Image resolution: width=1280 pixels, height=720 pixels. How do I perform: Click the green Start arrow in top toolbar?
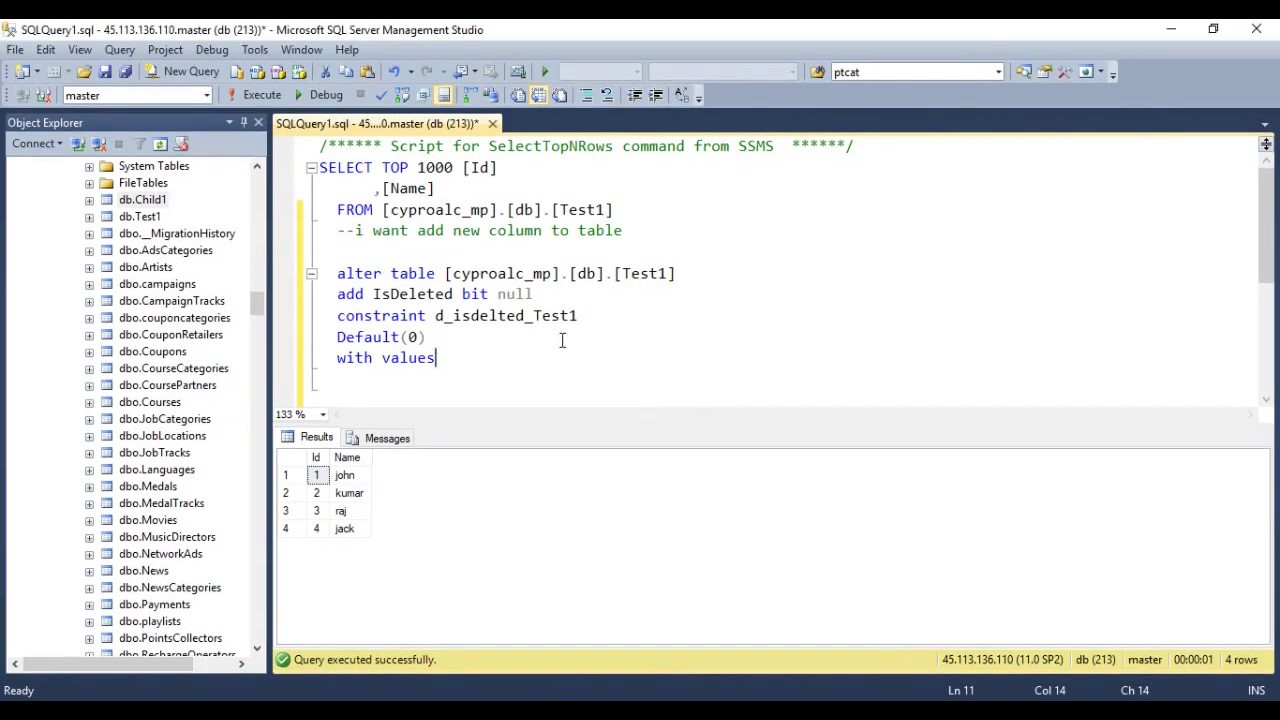(x=545, y=71)
